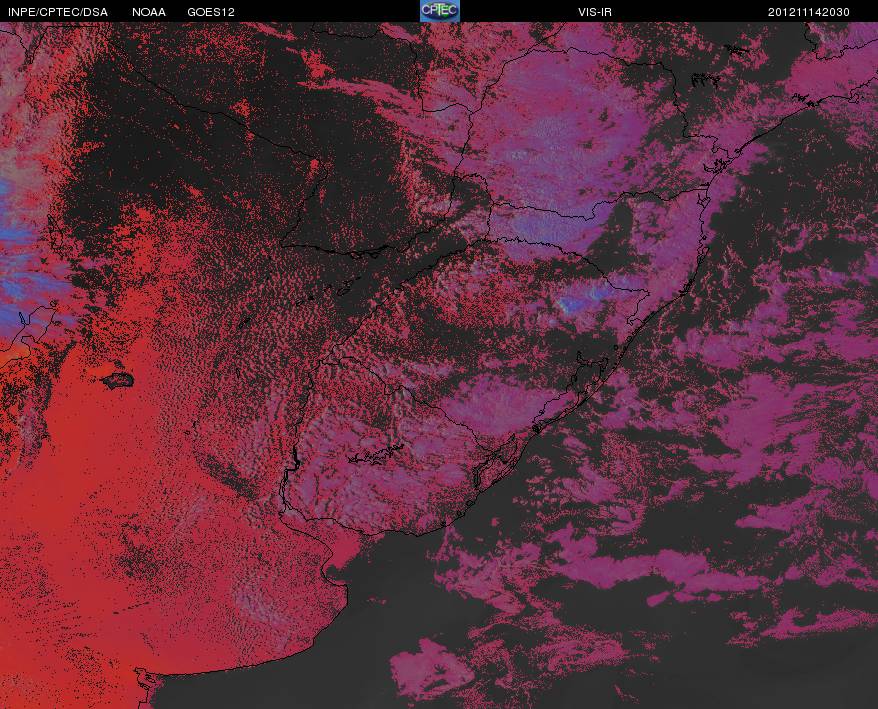Click the timestamp 201211142030
This screenshot has height=709, width=878.
tap(809, 12)
